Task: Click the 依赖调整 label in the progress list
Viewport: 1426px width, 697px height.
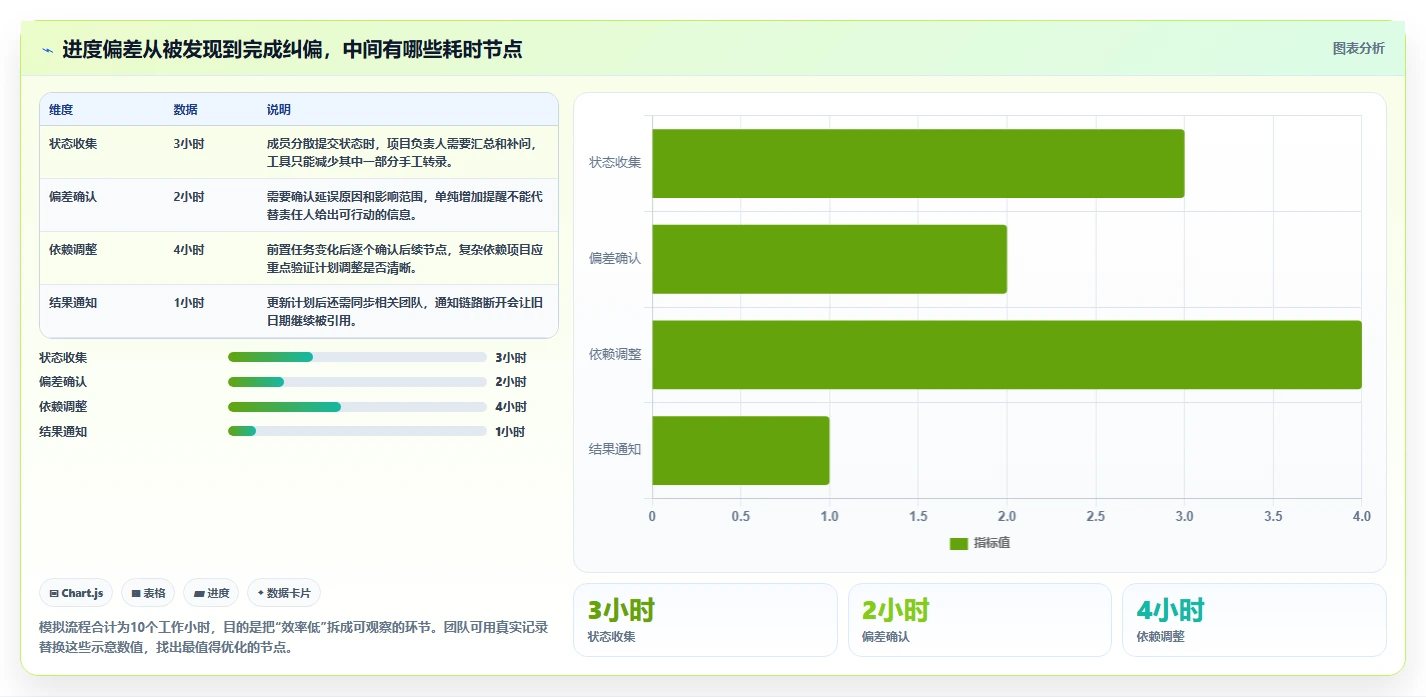Action: click(x=63, y=407)
